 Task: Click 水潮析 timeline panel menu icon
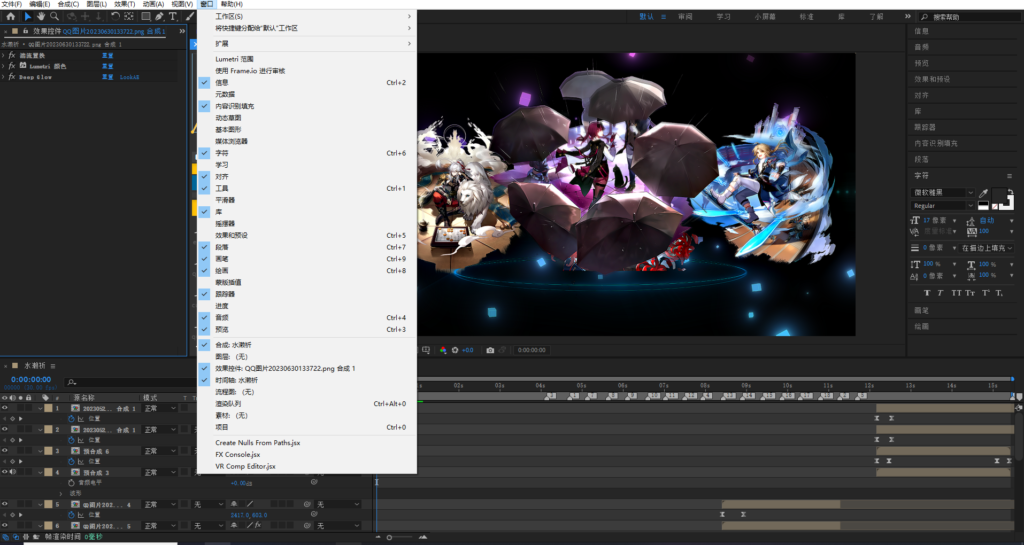(53, 366)
